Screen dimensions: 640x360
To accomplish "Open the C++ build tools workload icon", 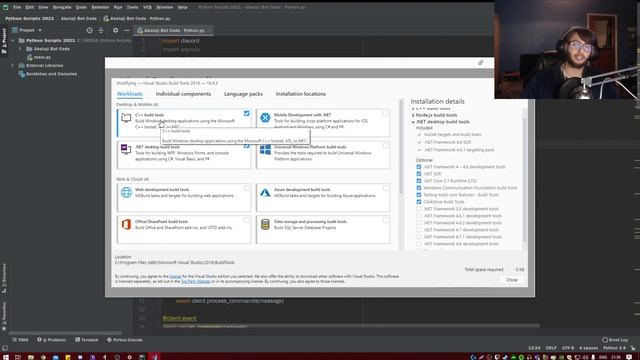I will pyautogui.click(x=126, y=118).
